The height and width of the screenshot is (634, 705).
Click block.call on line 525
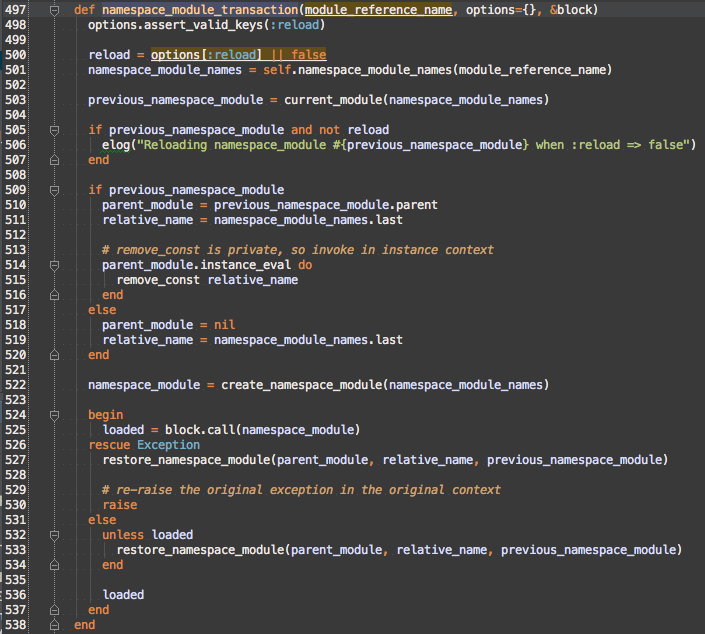(x=200, y=430)
